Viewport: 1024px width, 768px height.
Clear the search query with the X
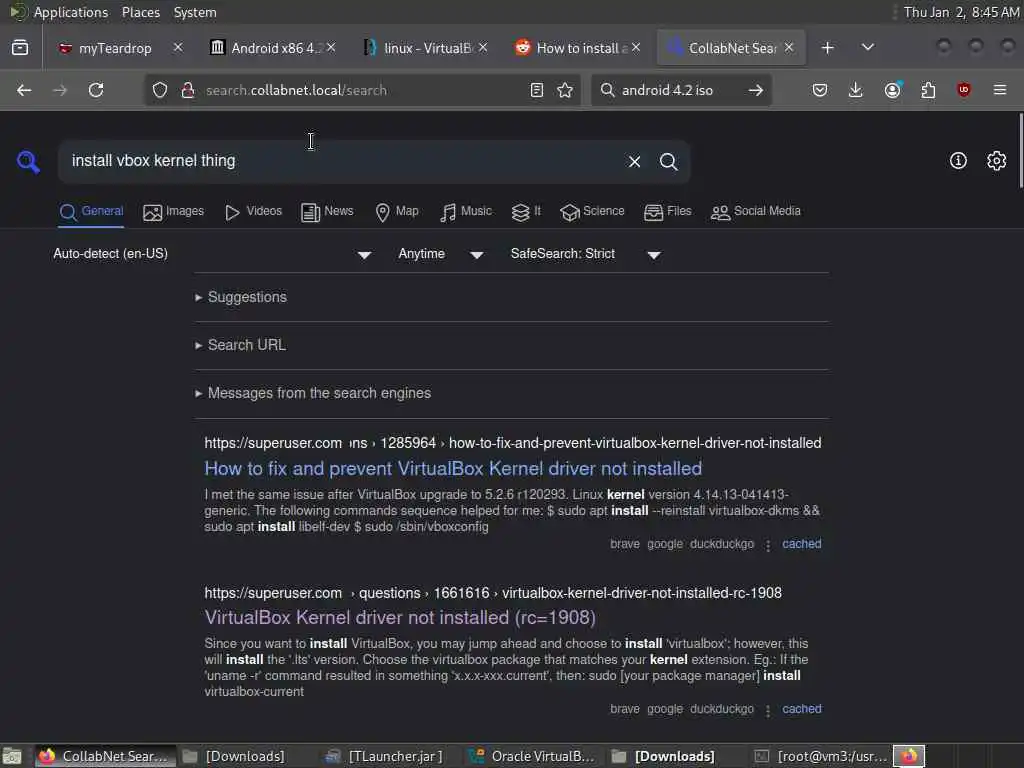tap(634, 161)
